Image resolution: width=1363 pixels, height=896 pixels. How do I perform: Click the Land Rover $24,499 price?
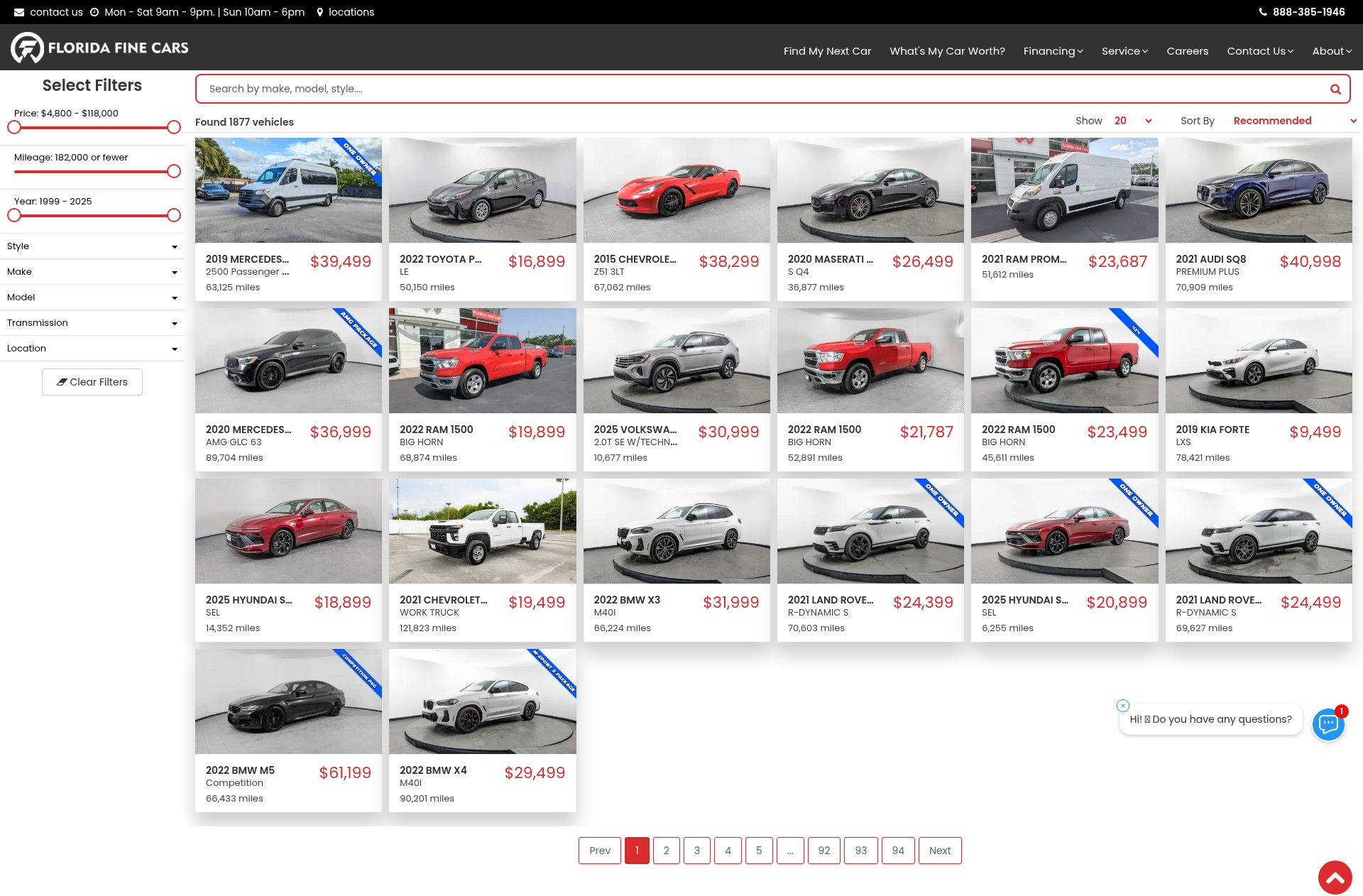click(x=1310, y=602)
